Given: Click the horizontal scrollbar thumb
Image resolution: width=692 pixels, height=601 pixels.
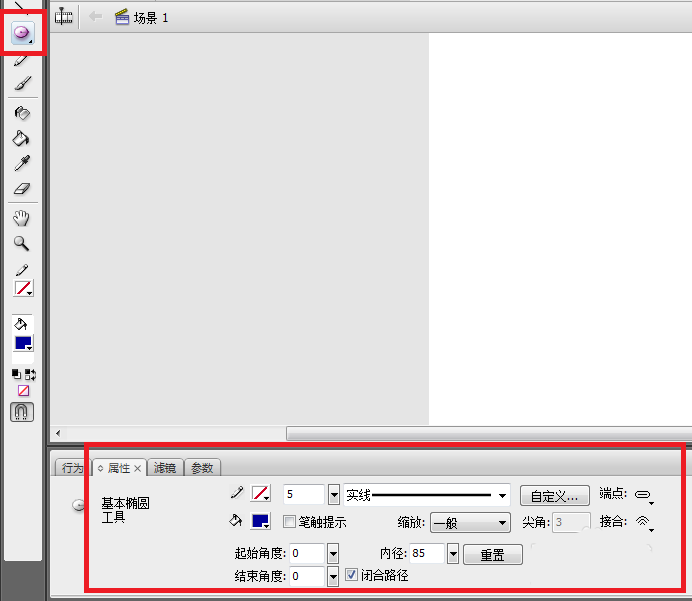Looking at the screenshot, I should click(x=489, y=433).
